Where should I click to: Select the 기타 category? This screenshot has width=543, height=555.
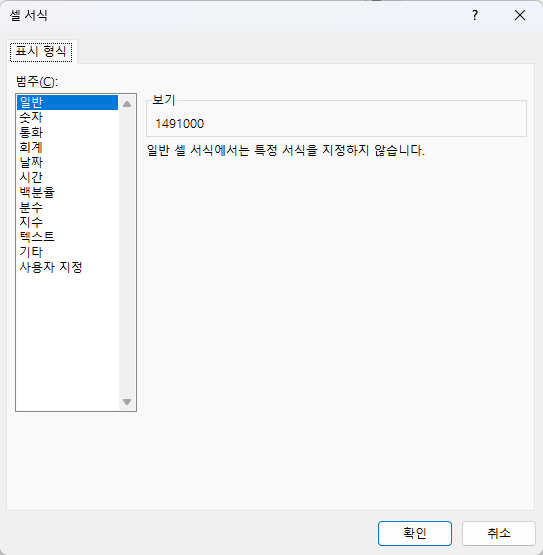pos(67,252)
